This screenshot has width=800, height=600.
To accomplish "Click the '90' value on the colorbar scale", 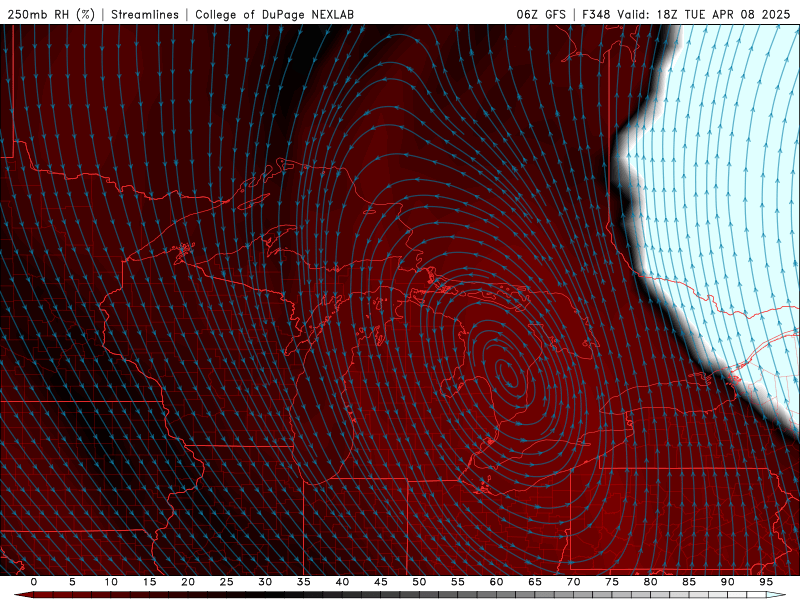I will pos(727,582).
